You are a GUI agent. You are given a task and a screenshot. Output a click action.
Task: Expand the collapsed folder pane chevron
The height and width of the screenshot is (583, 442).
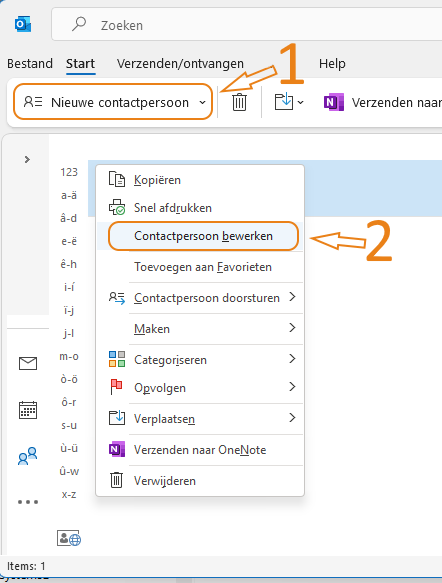(x=27, y=160)
